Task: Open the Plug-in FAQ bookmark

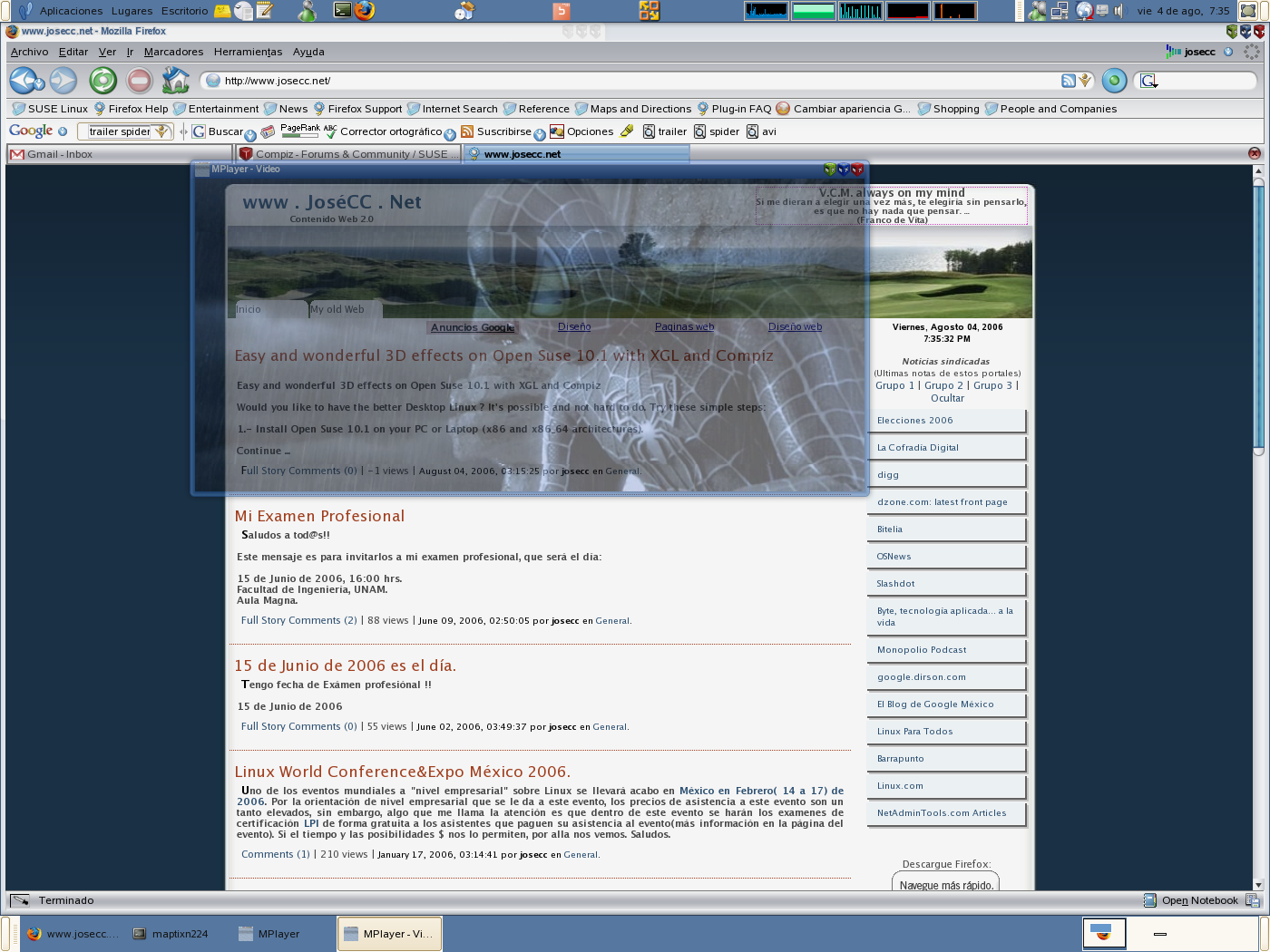Action: [x=734, y=109]
